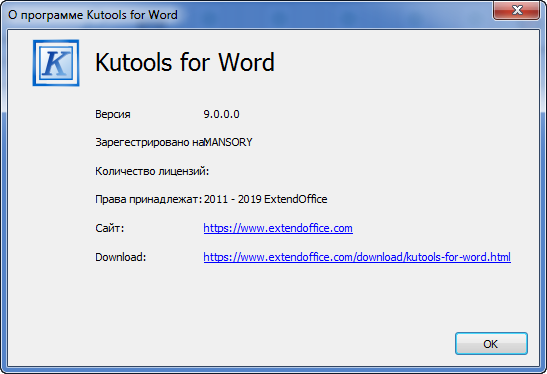Click the 'Kutools for Word' heading

(185, 62)
